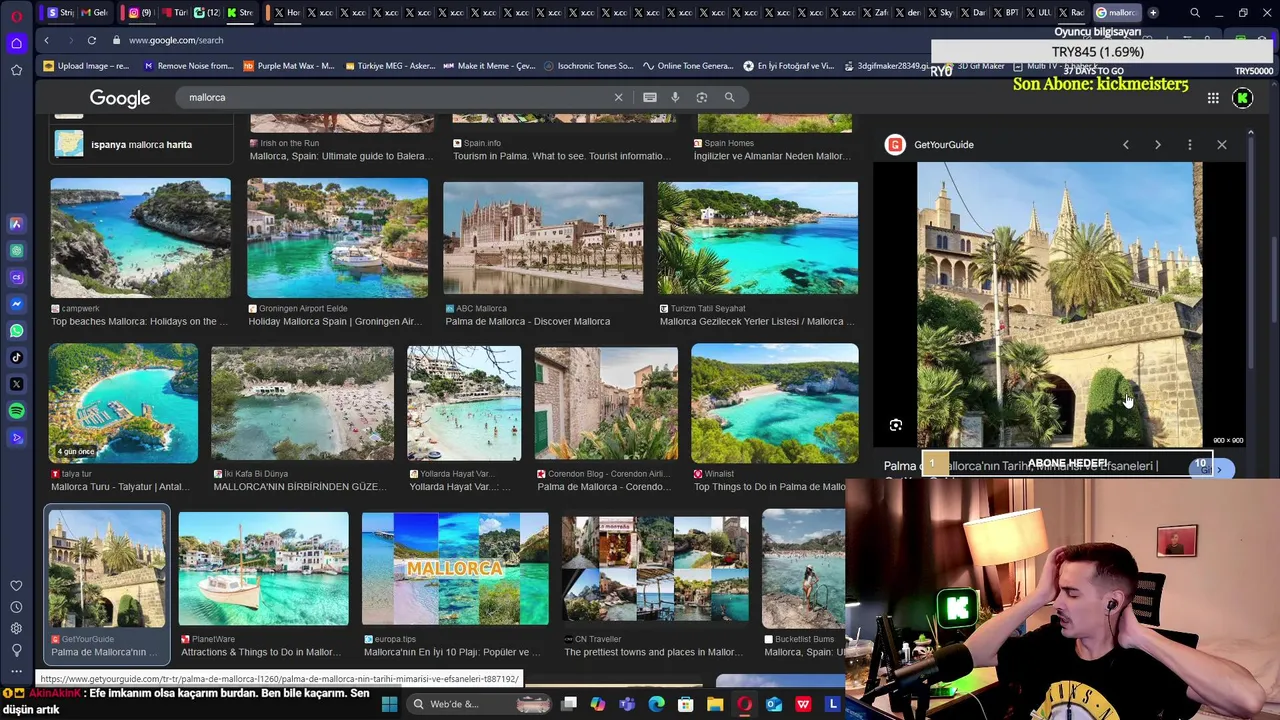The height and width of the screenshot is (720, 1280).
Task: Go back to previous page
Action: [46, 40]
